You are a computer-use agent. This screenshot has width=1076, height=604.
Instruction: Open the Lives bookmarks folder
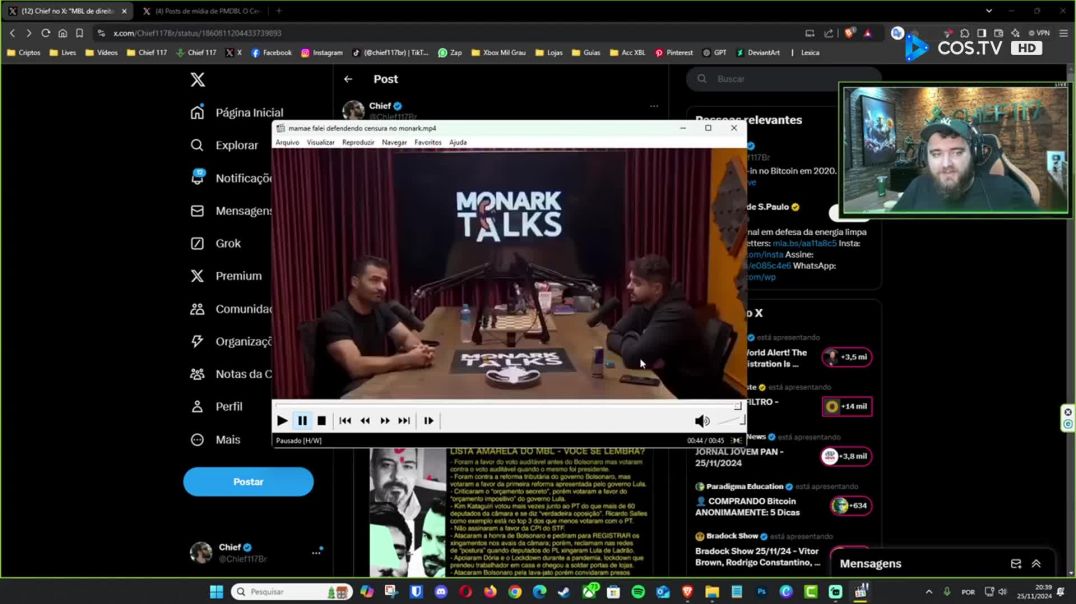62,52
